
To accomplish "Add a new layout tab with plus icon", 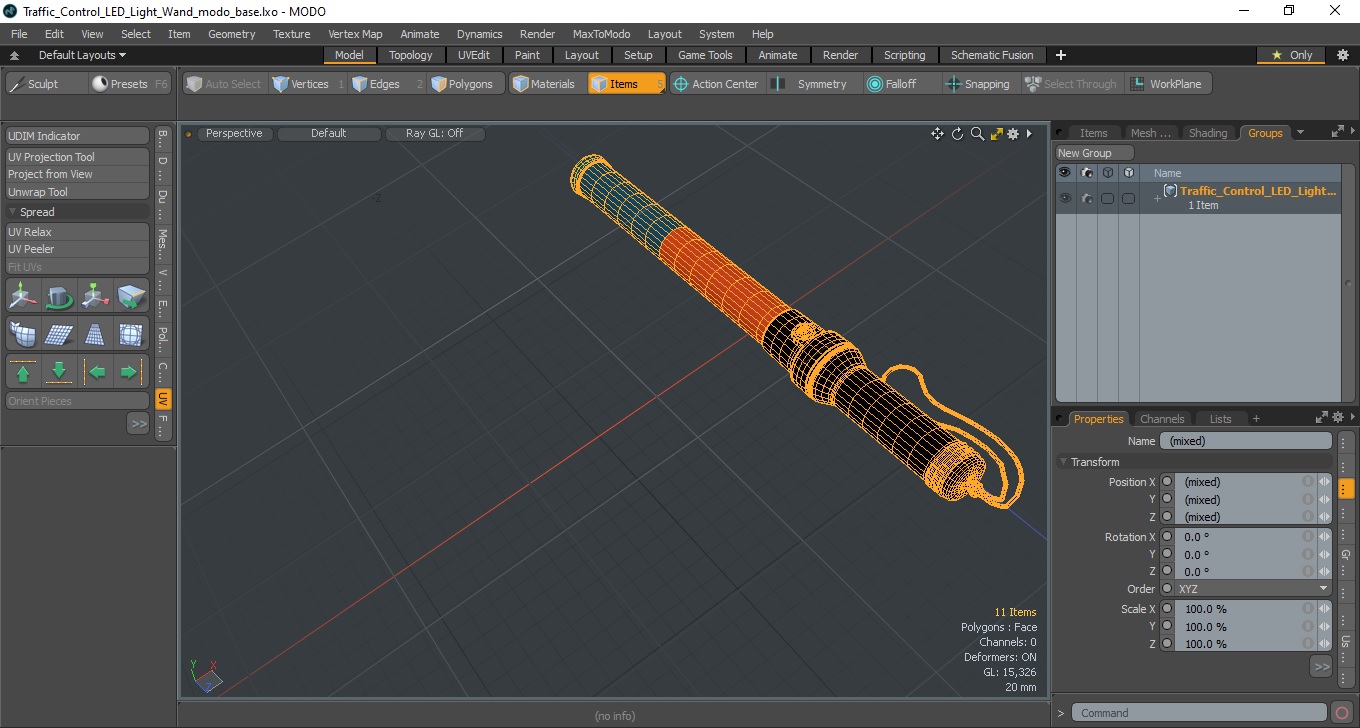I will (1061, 55).
